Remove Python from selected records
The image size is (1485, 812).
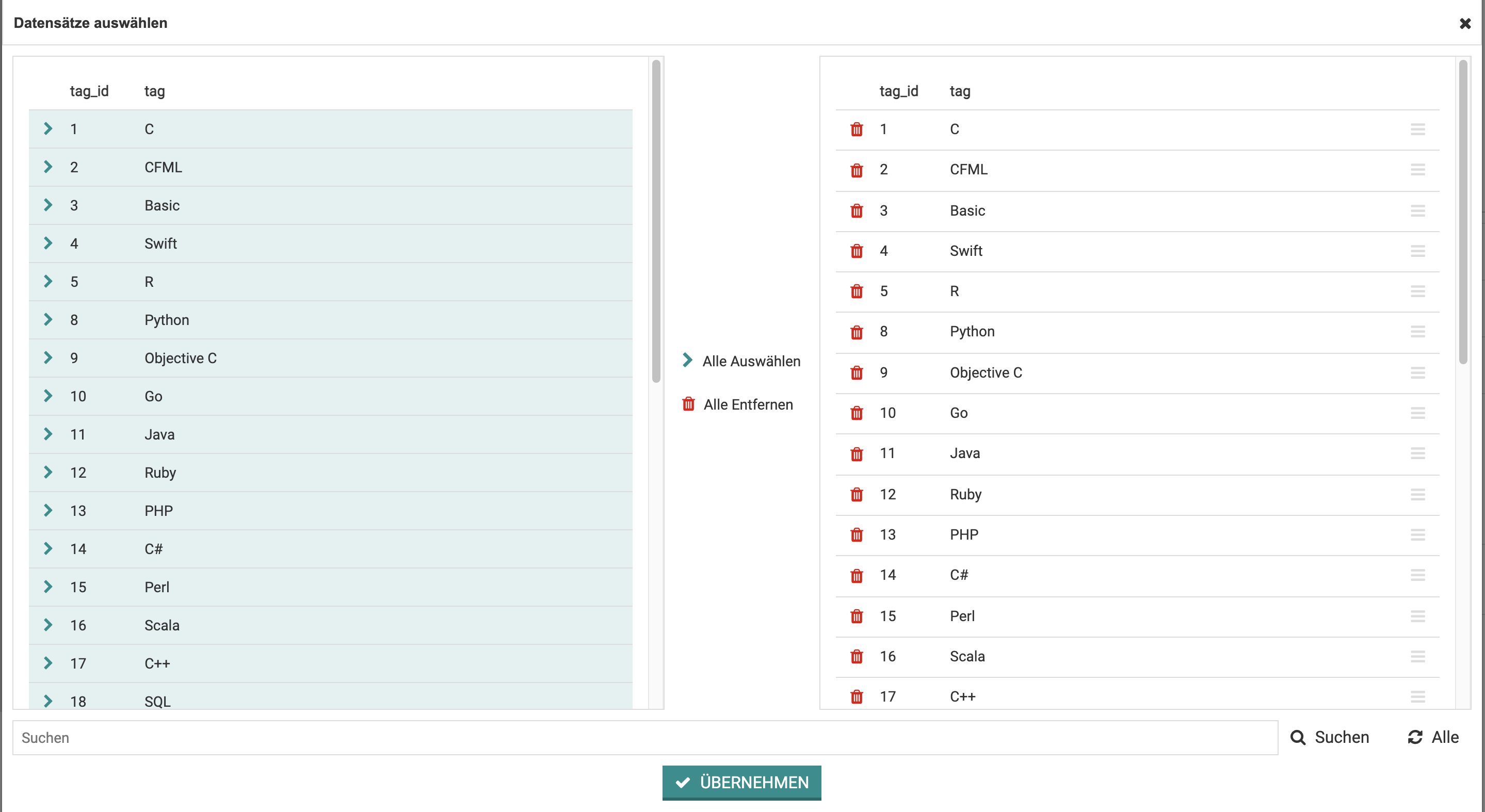pos(857,332)
